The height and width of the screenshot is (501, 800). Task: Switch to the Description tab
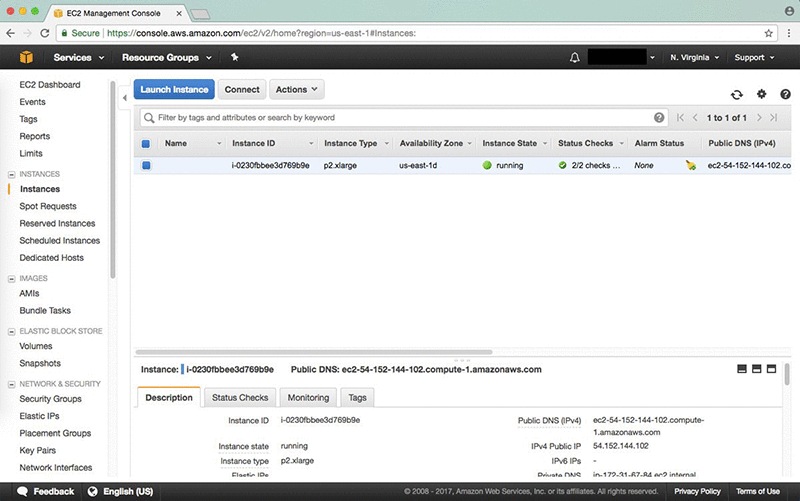click(x=169, y=397)
